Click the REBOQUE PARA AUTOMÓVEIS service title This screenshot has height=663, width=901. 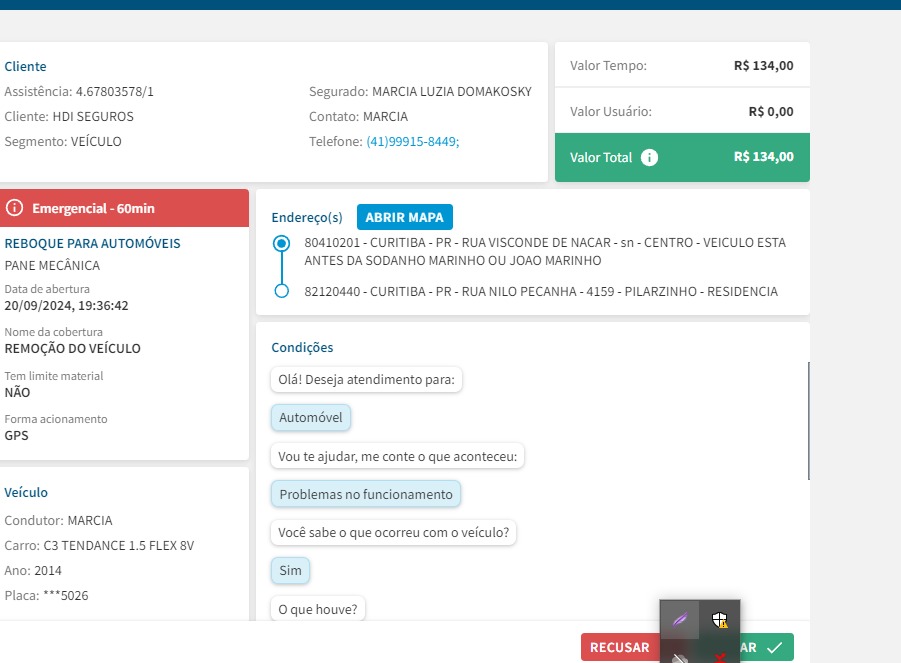point(93,243)
